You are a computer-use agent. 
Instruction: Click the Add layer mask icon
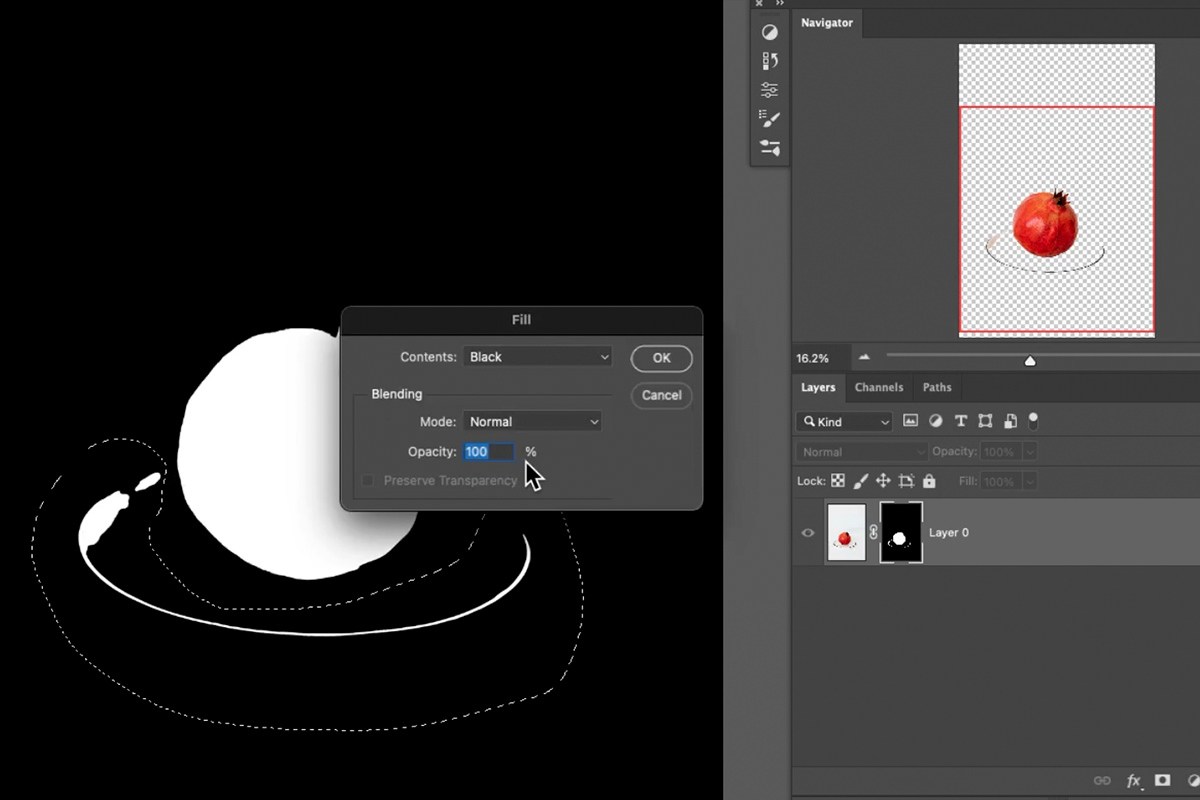coord(1163,780)
